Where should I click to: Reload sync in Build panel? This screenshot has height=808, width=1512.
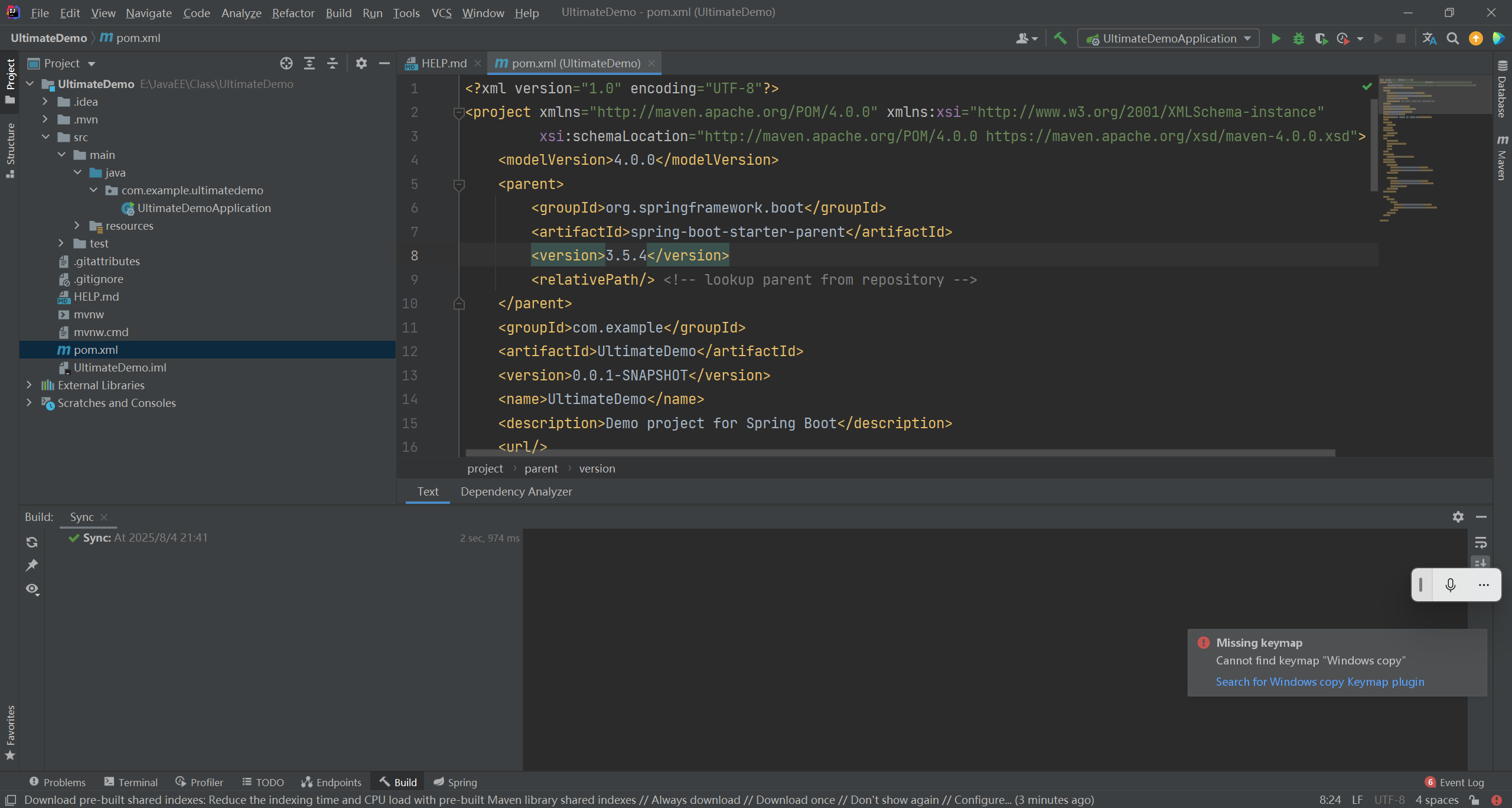point(32,542)
